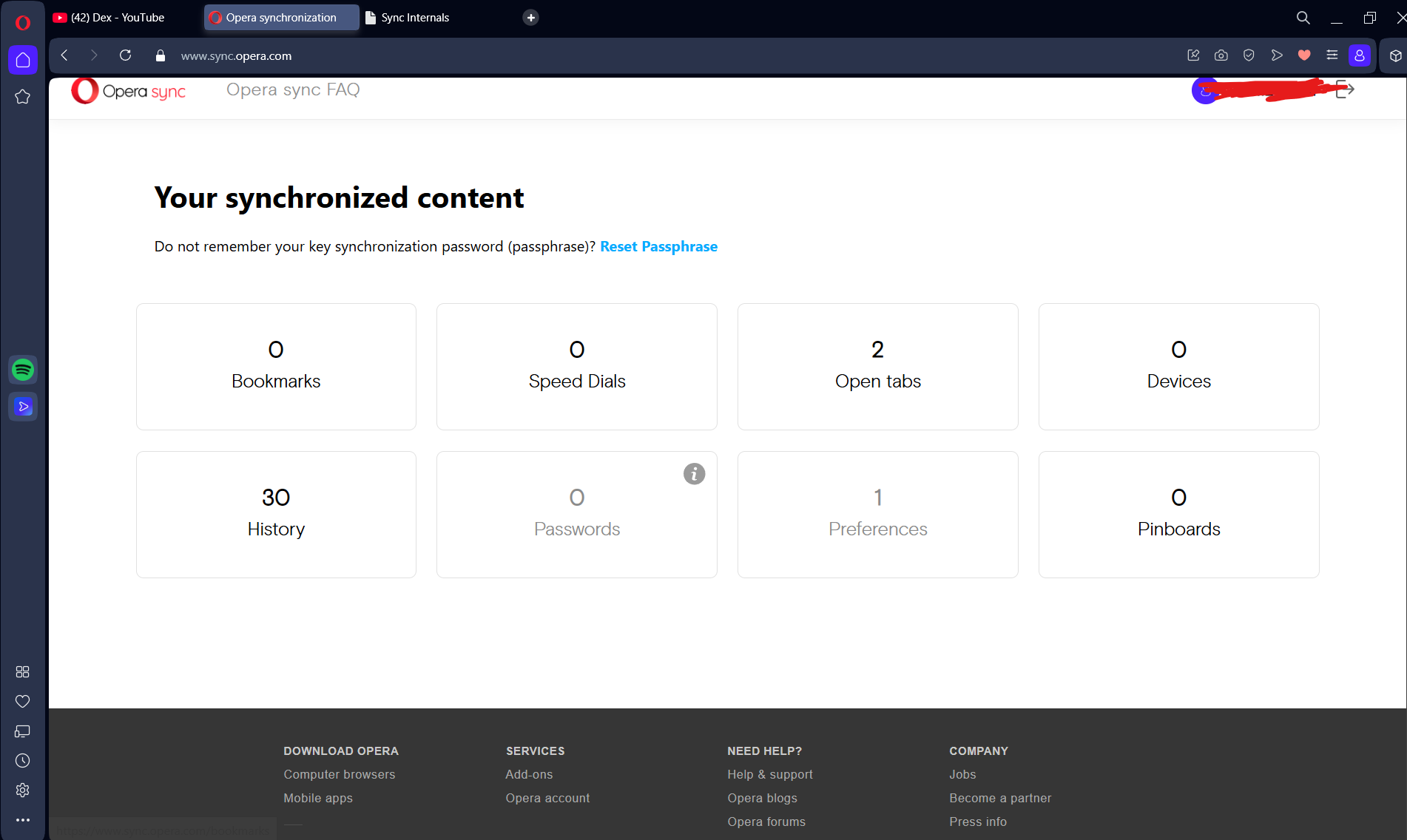Open the bookmarks star in the sidebar

tap(22, 96)
